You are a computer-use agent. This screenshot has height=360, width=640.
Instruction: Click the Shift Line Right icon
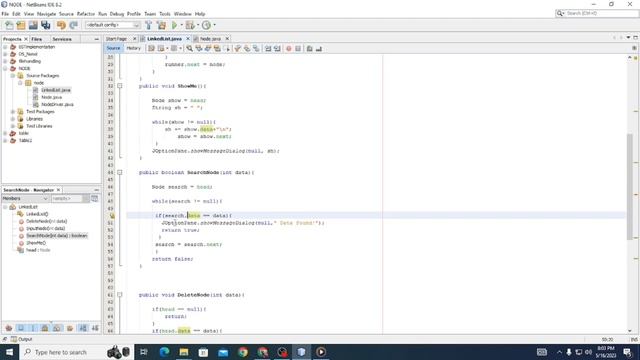277,49
